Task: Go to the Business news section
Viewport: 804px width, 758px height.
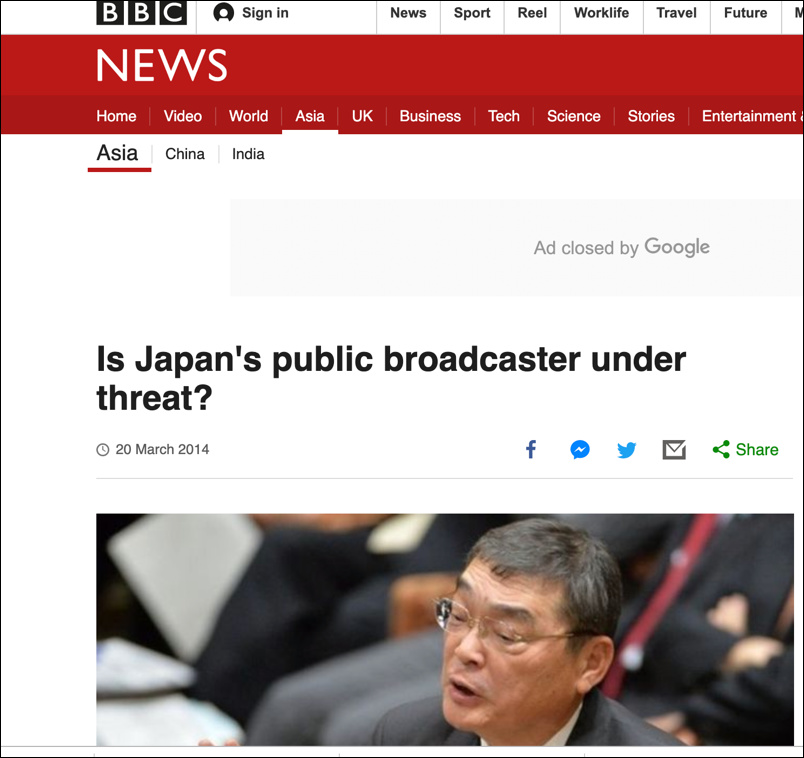Action: point(430,116)
